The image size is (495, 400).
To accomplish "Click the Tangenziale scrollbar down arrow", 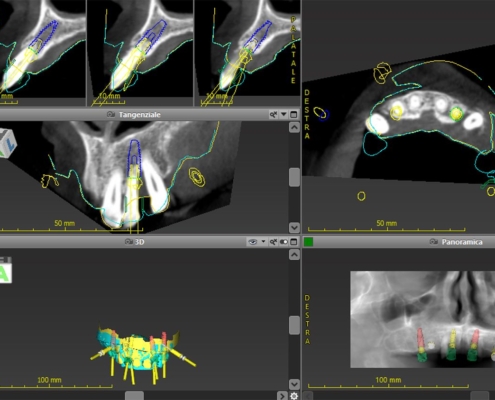I will [294, 227].
